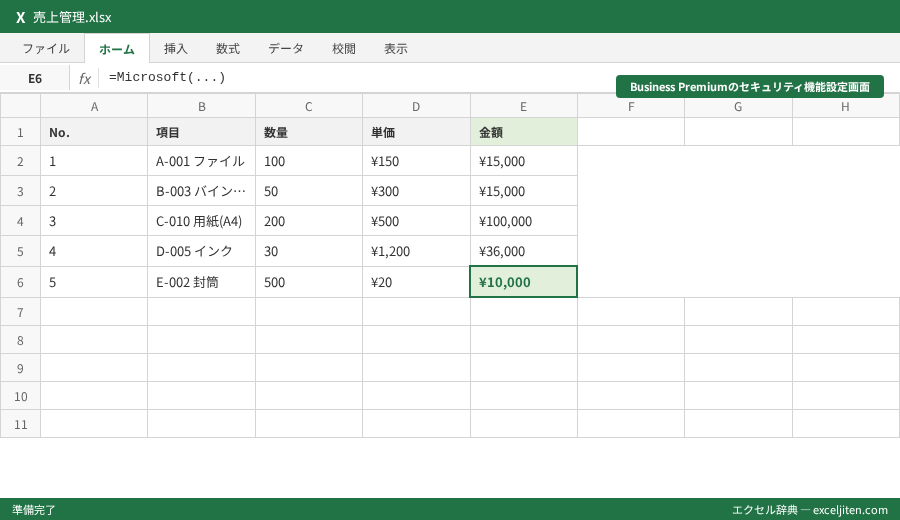The width and height of the screenshot is (900, 520).
Task: Click No. cell 3 in row 4
Action: (94, 221)
